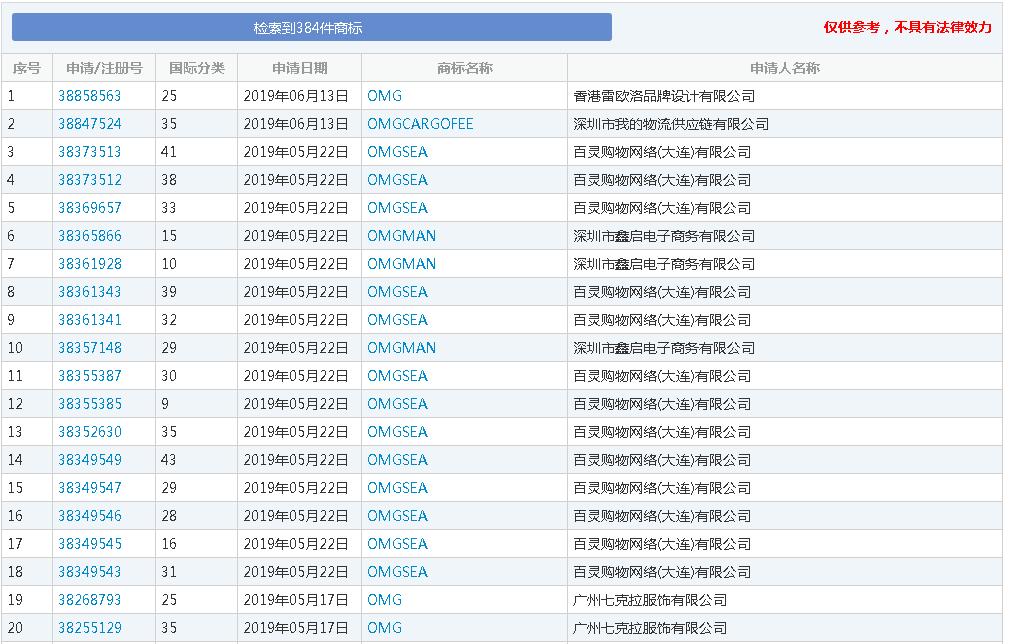Open application number 38847524
The height and width of the screenshot is (644, 1011).
pyautogui.click(x=89, y=124)
